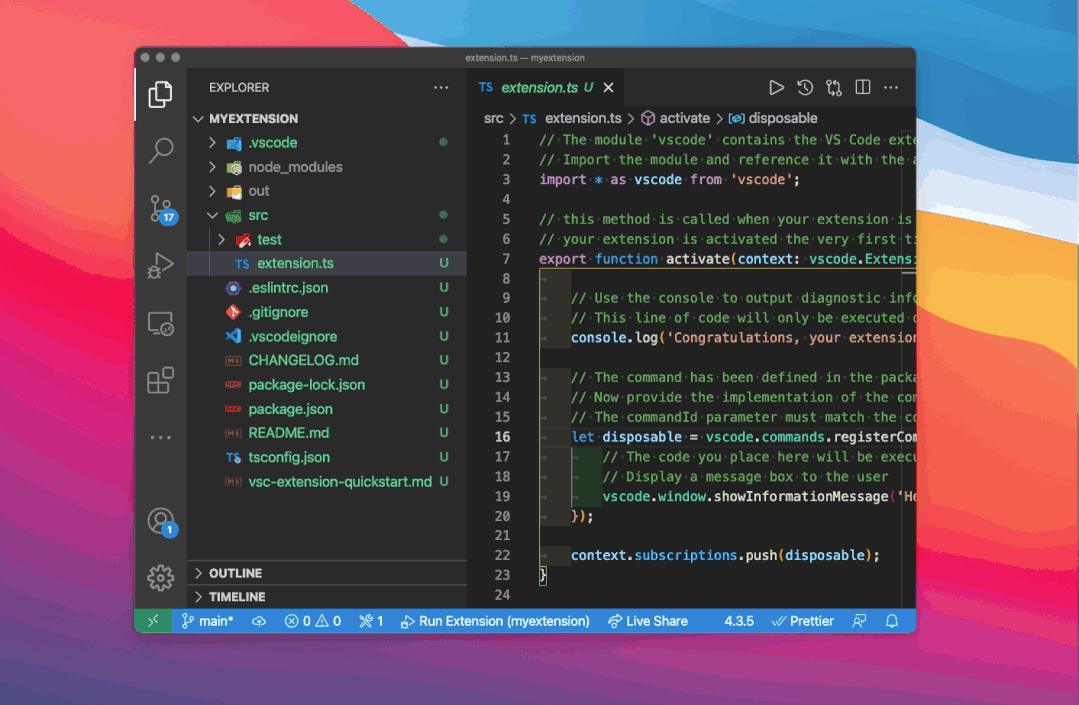Open CHANGELOG.md file

click(x=327, y=360)
